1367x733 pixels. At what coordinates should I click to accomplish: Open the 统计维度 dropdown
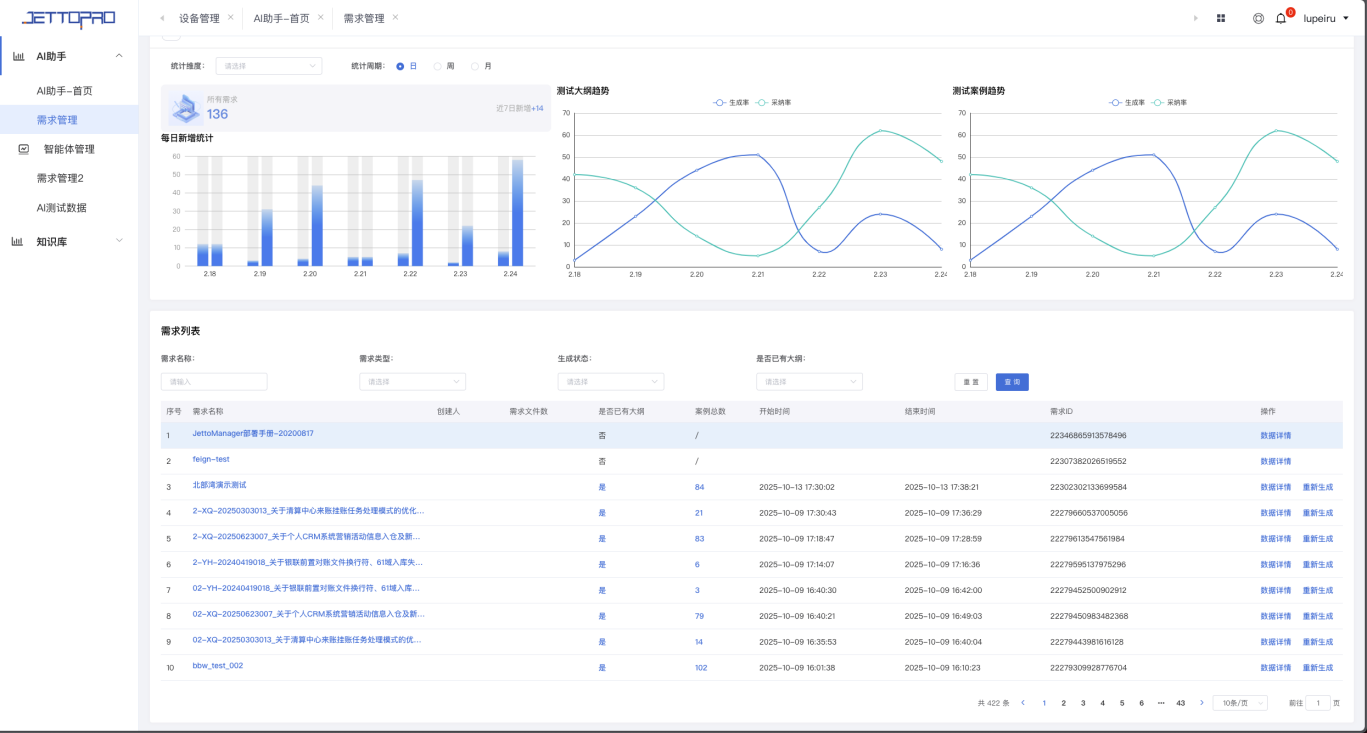[x=268, y=66]
